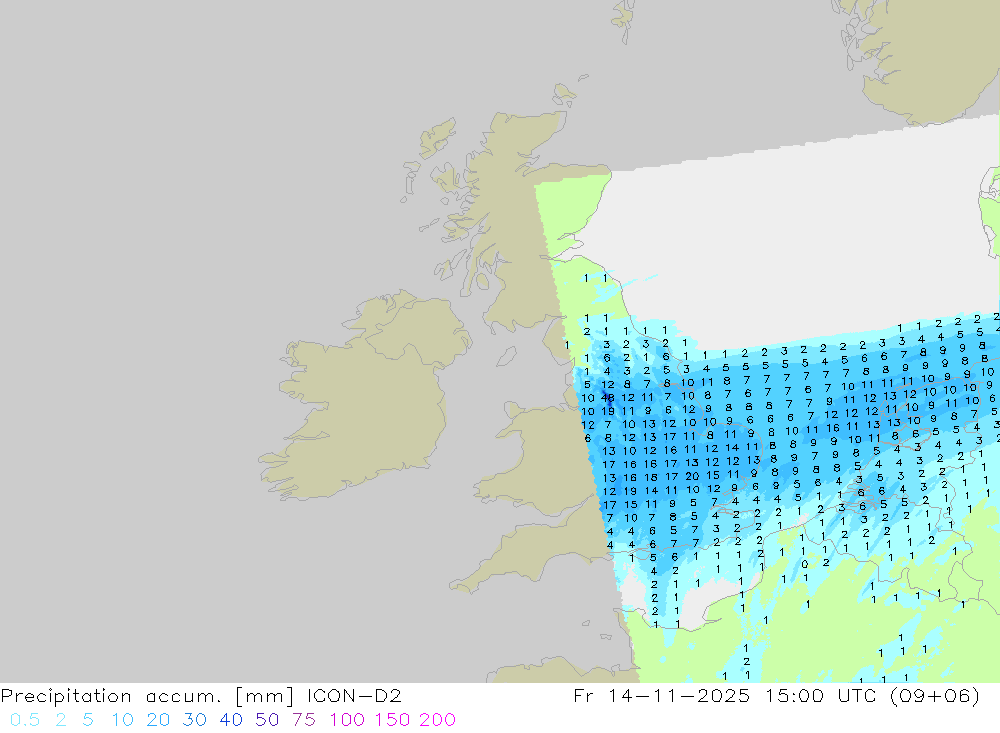1000x733 pixels.
Task: Select the 150 legend value
Action: tap(392, 720)
